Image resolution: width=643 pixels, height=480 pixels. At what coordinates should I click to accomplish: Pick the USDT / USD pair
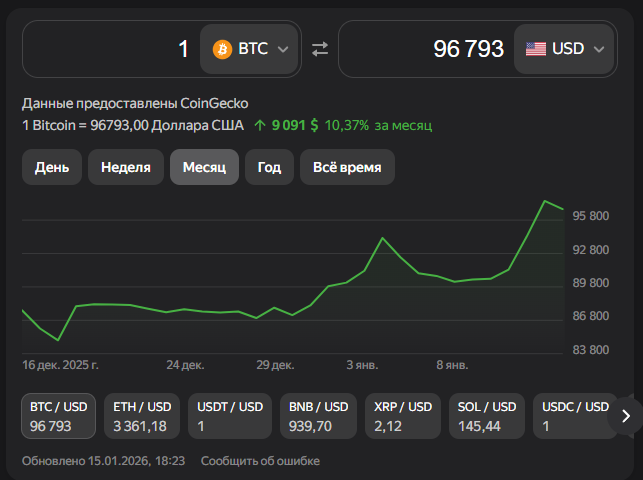coord(229,416)
